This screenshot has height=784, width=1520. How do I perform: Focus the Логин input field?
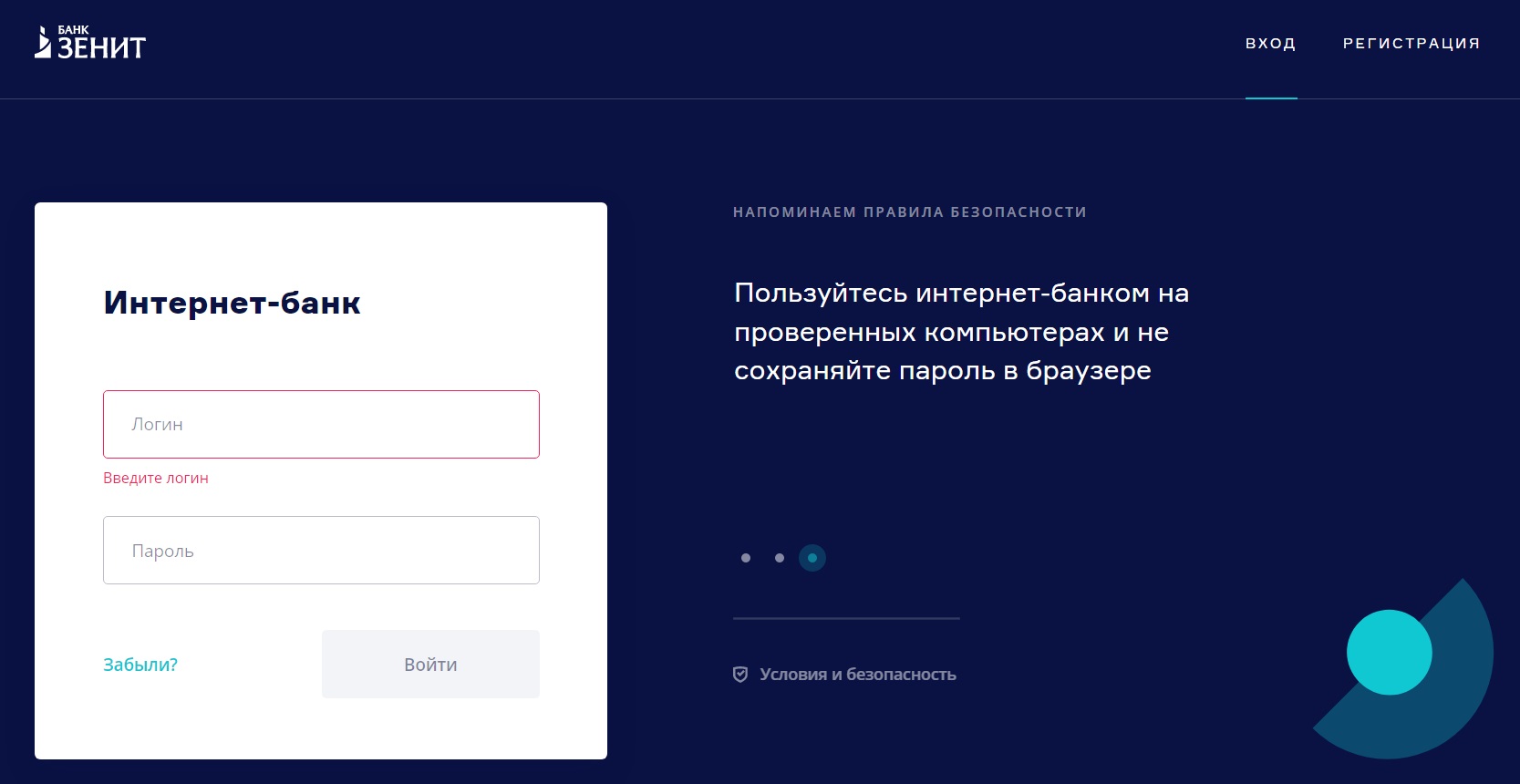click(x=321, y=425)
